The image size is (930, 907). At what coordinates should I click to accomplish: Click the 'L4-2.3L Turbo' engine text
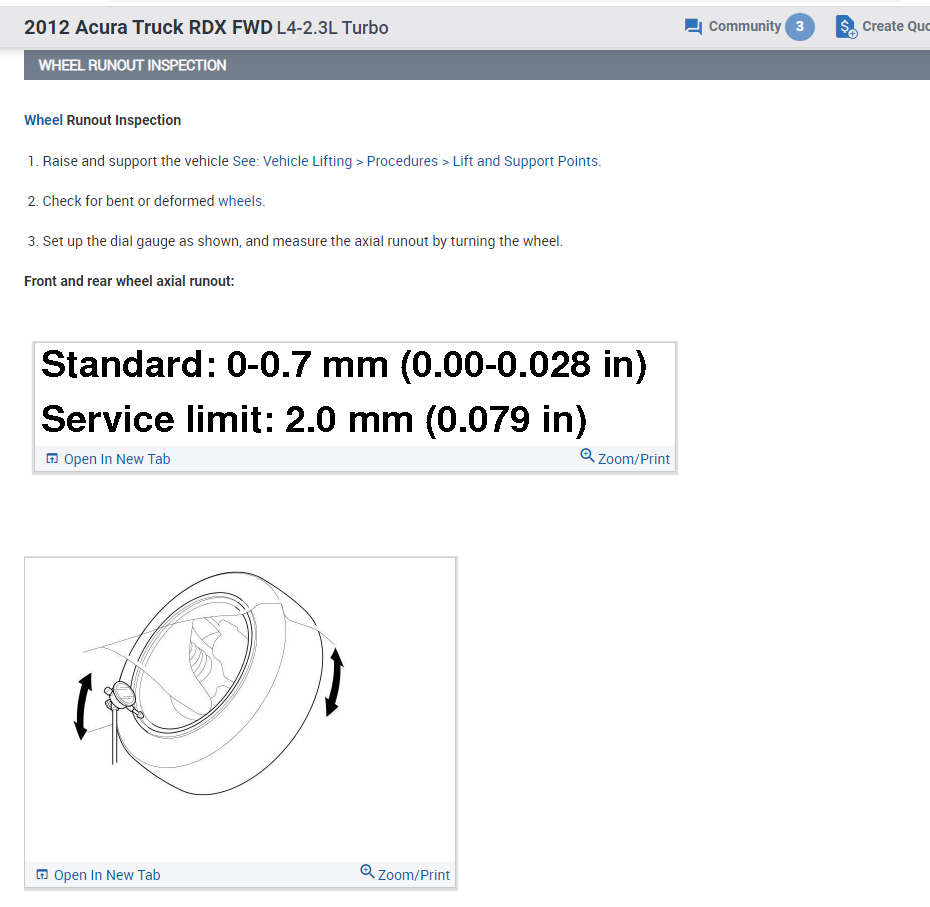coord(333,28)
